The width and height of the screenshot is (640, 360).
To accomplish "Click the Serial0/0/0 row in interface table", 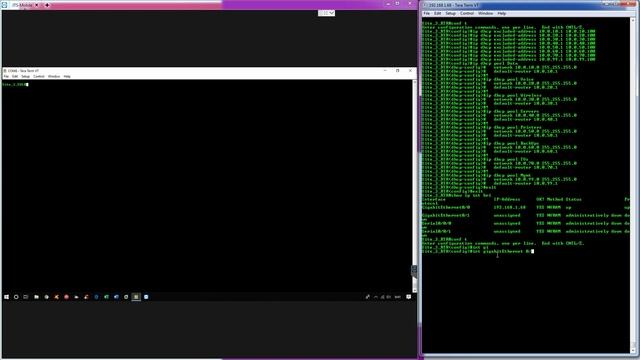I will coord(526,223).
